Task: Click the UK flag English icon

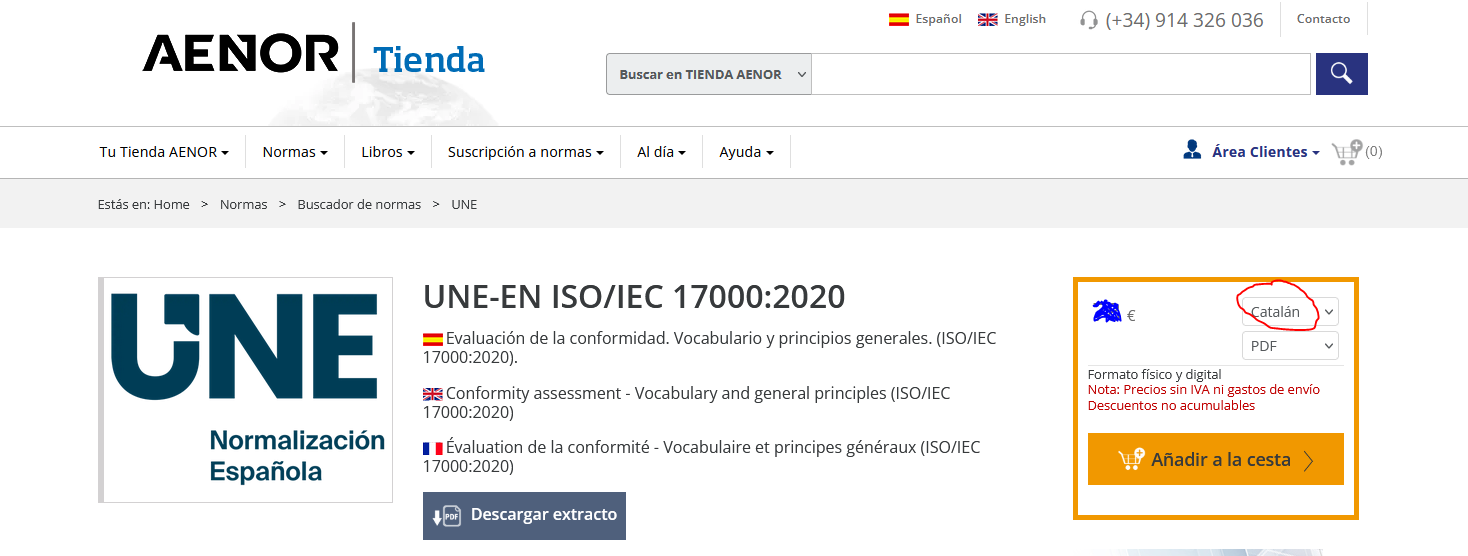Action: (988, 19)
